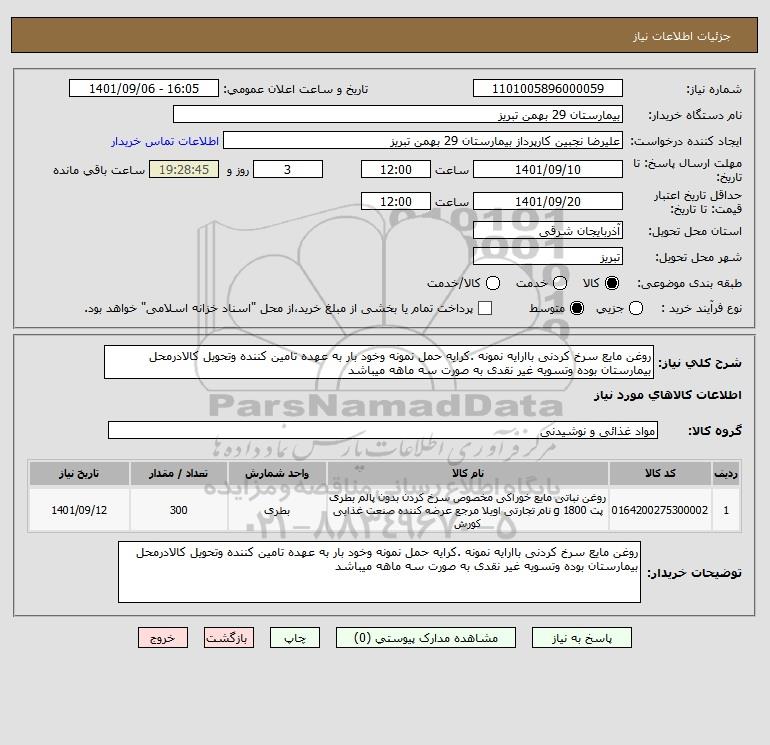The image size is (770, 745).
Task: Open اطلاعات تماس خریدار link
Action: pyautogui.click(x=165, y=141)
